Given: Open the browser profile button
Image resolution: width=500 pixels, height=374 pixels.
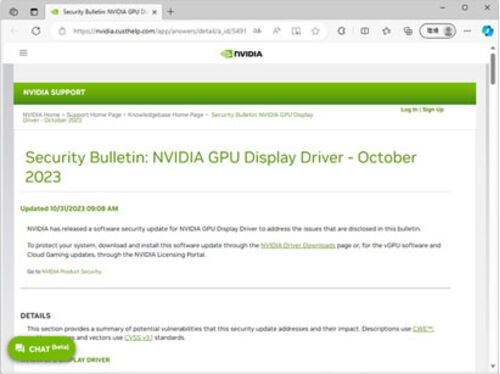Looking at the screenshot, I should [437, 31].
